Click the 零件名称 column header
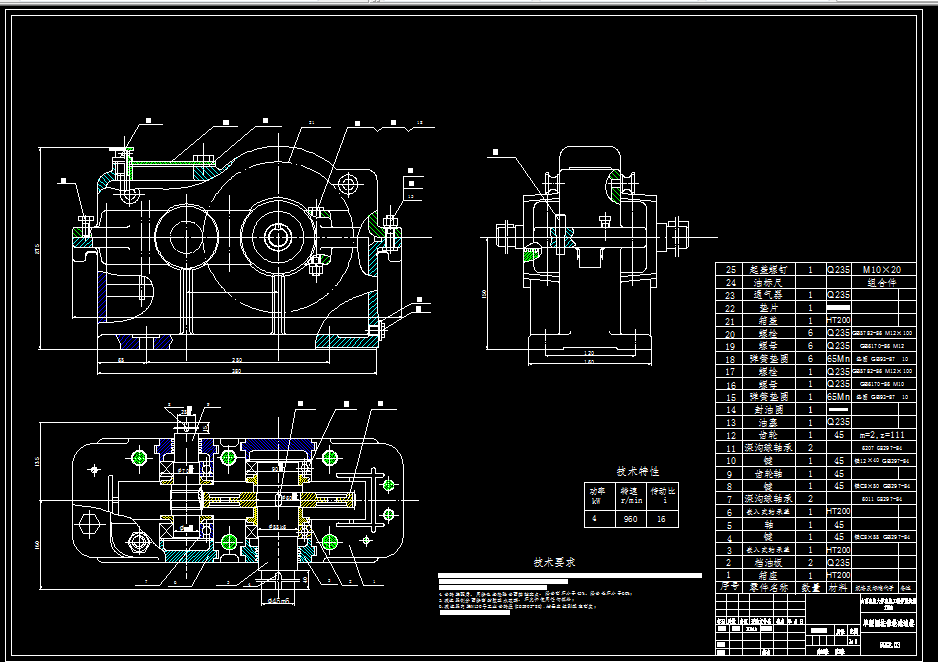This screenshot has width=938, height=662. 769,588
